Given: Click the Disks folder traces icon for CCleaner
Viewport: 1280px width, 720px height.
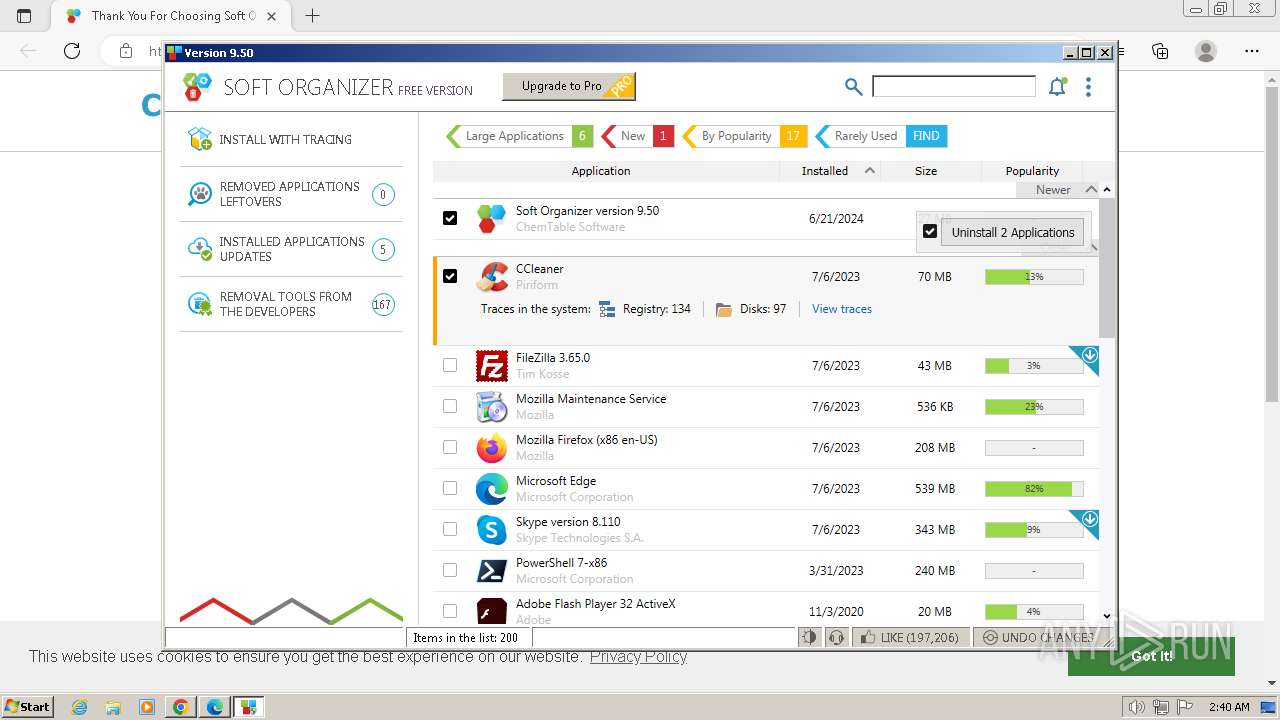Looking at the screenshot, I should [724, 309].
